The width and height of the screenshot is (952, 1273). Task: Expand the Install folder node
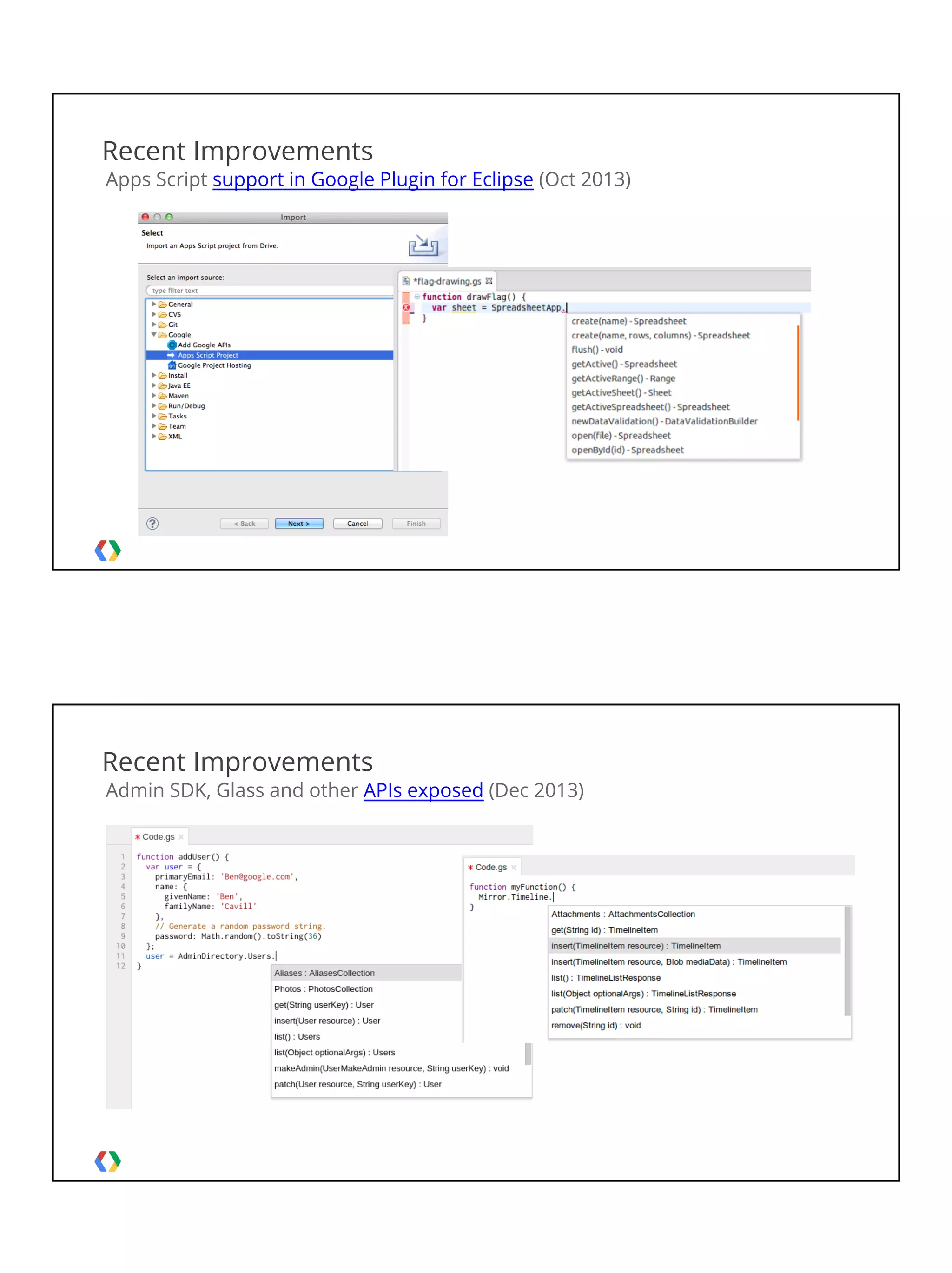[x=153, y=375]
